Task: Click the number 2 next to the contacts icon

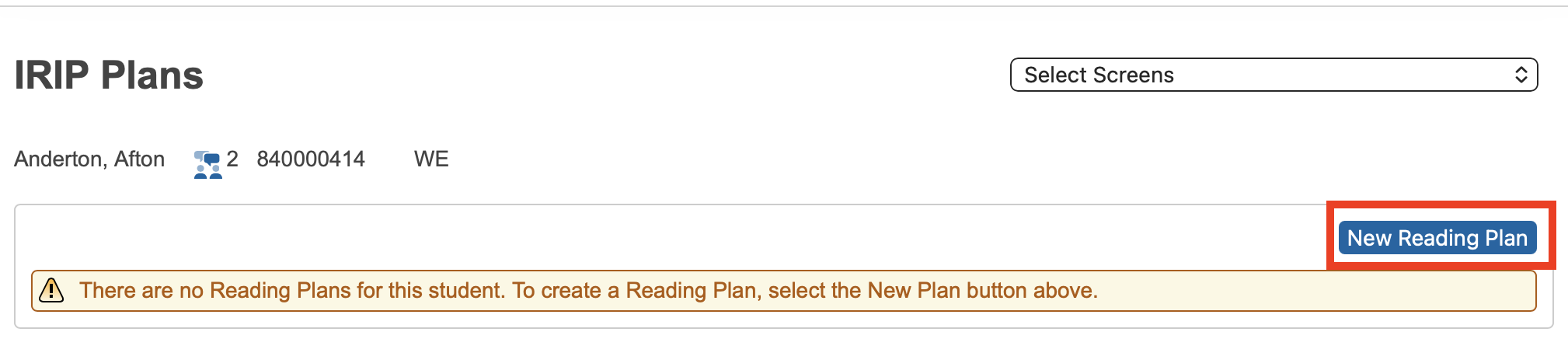Action: [x=232, y=159]
